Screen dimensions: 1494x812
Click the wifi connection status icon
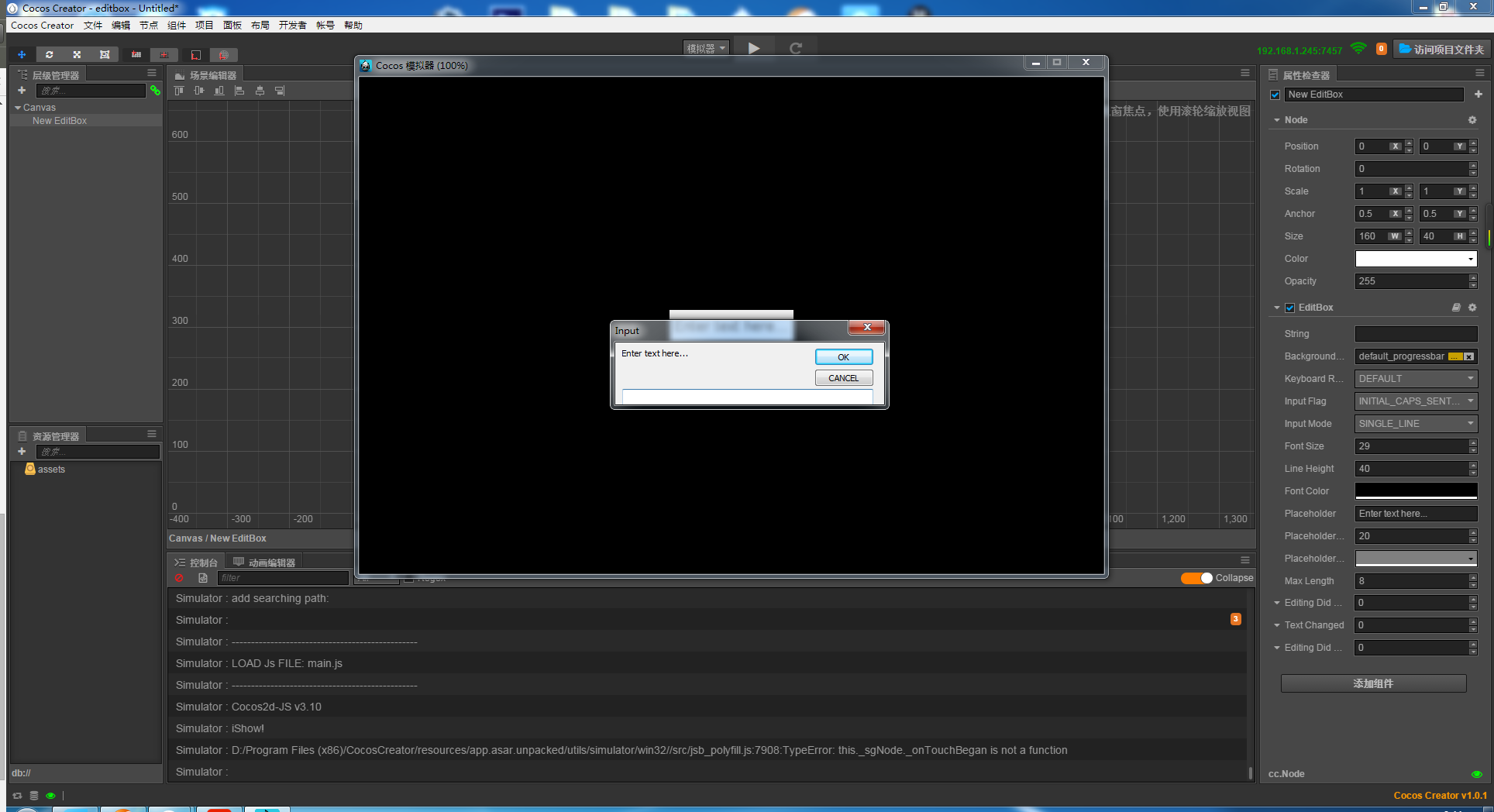[x=1358, y=49]
